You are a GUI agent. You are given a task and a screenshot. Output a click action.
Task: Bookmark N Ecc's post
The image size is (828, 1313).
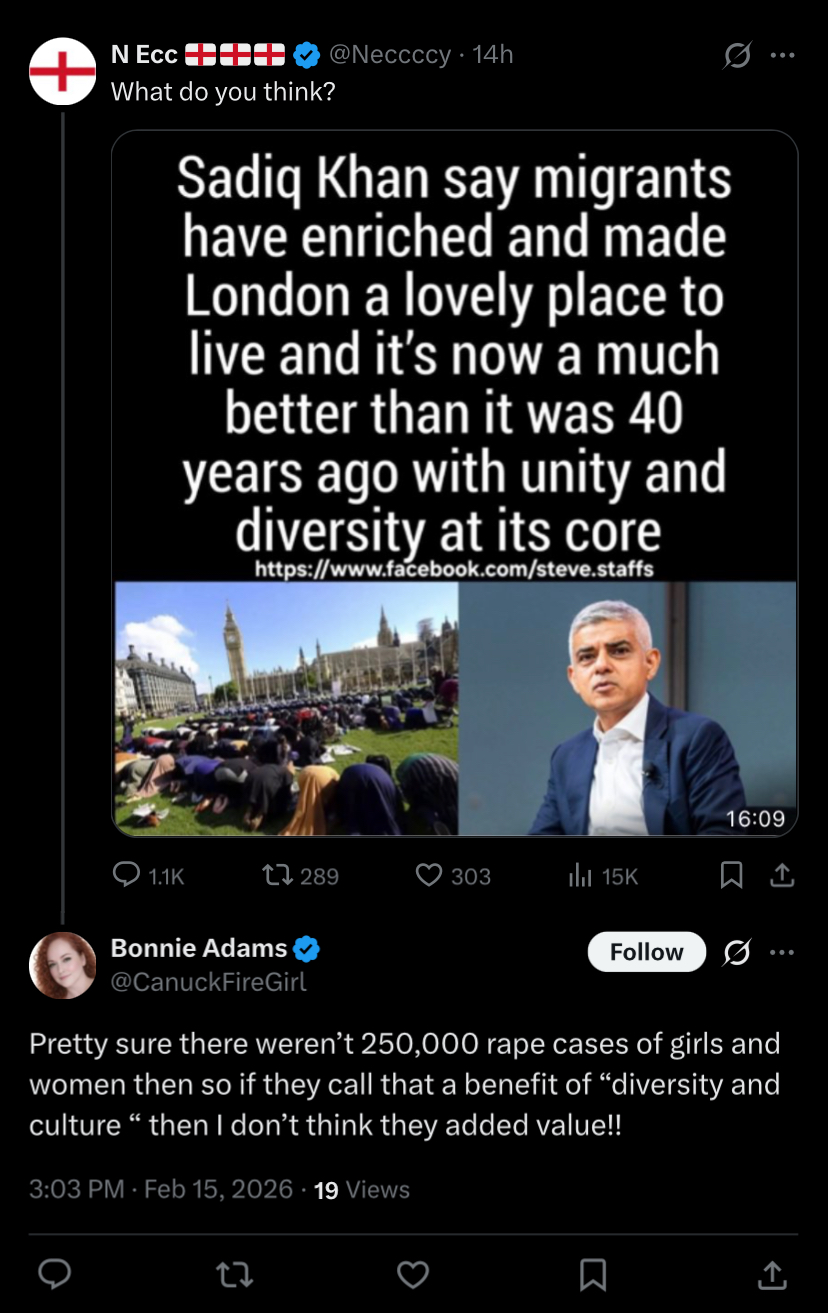(732, 876)
